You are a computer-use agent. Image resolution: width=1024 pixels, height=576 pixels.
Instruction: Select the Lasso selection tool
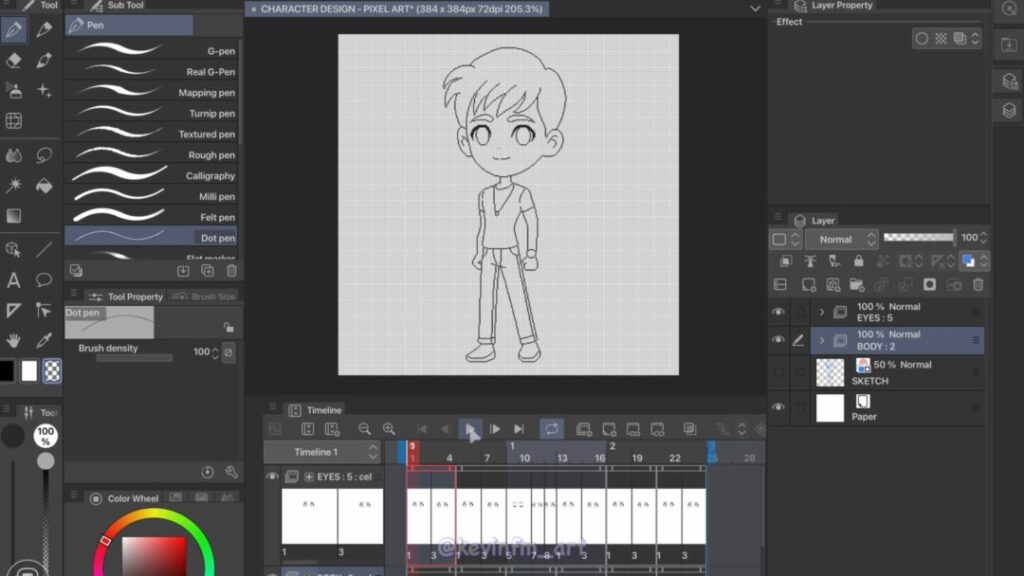coord(44,155)
